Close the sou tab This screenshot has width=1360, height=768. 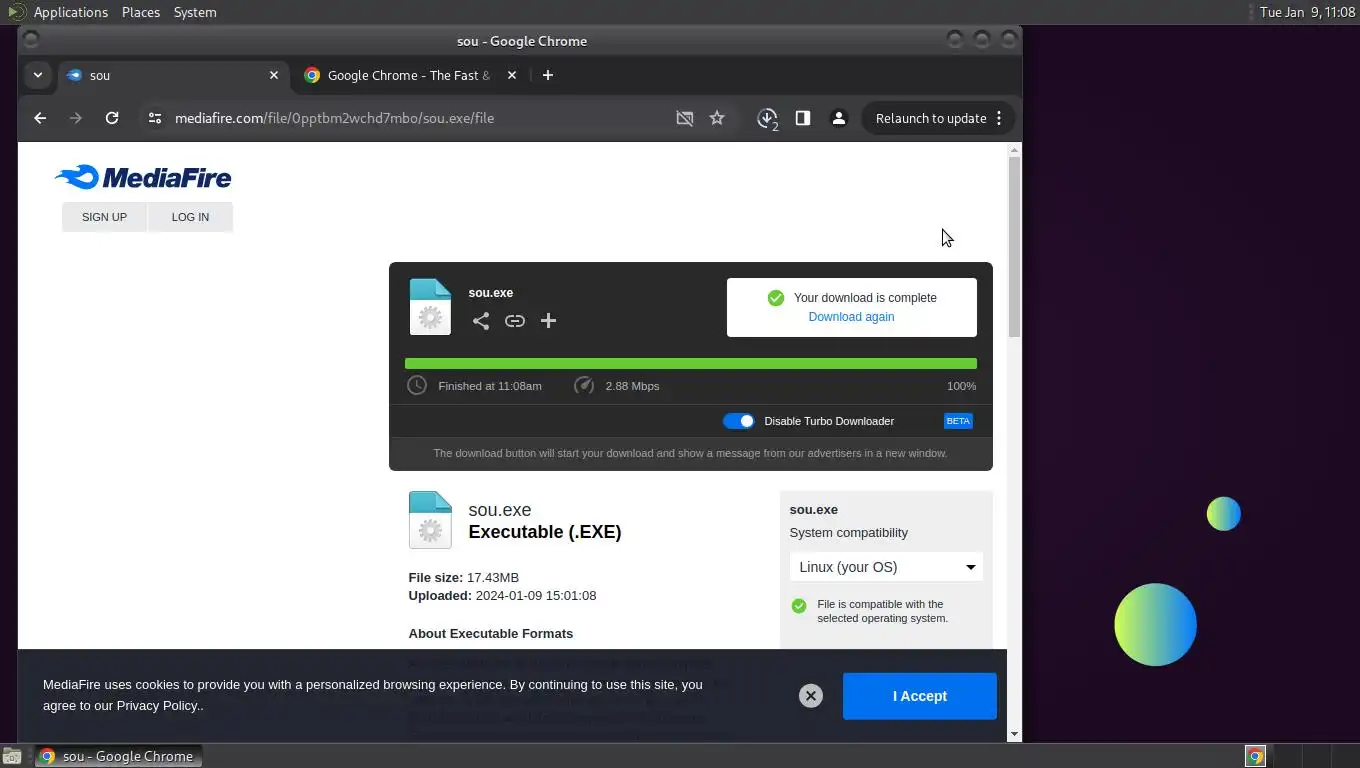coord(274,75)
